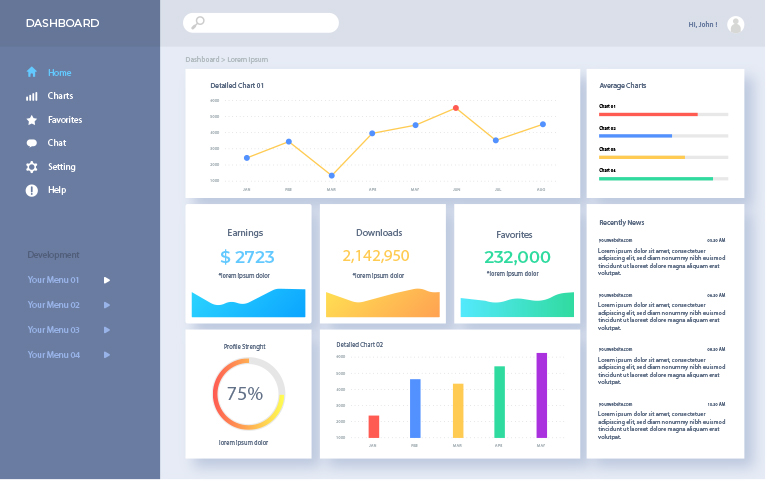Open the user avatar profile icon
Viewport: 768px width, 482px height.
click(x=735, y=24)
